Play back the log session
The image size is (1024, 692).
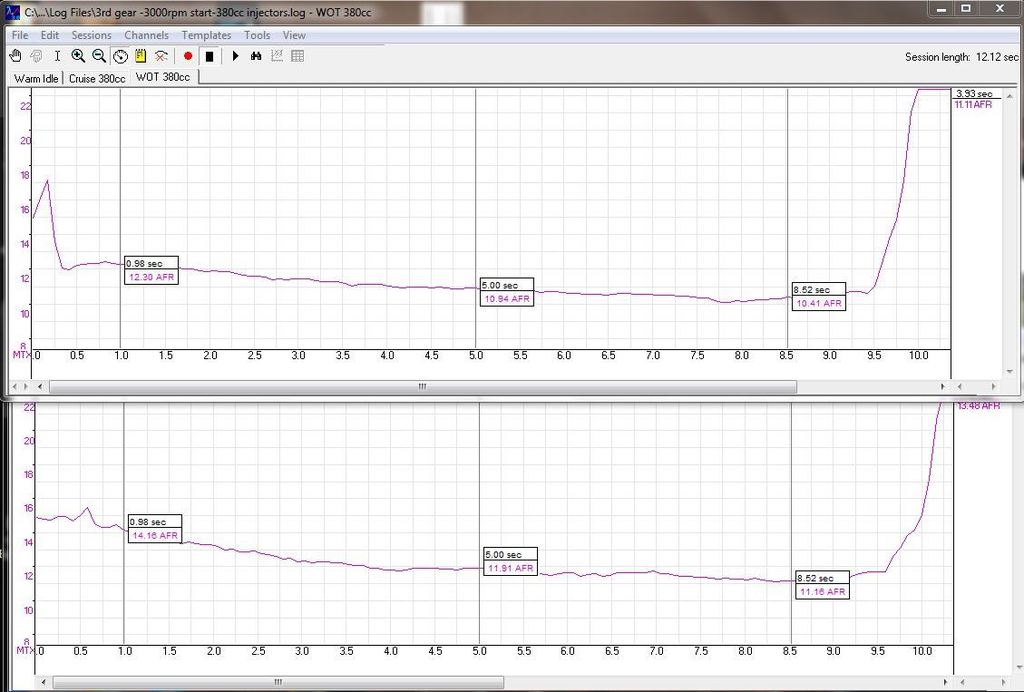coord(236,56)
